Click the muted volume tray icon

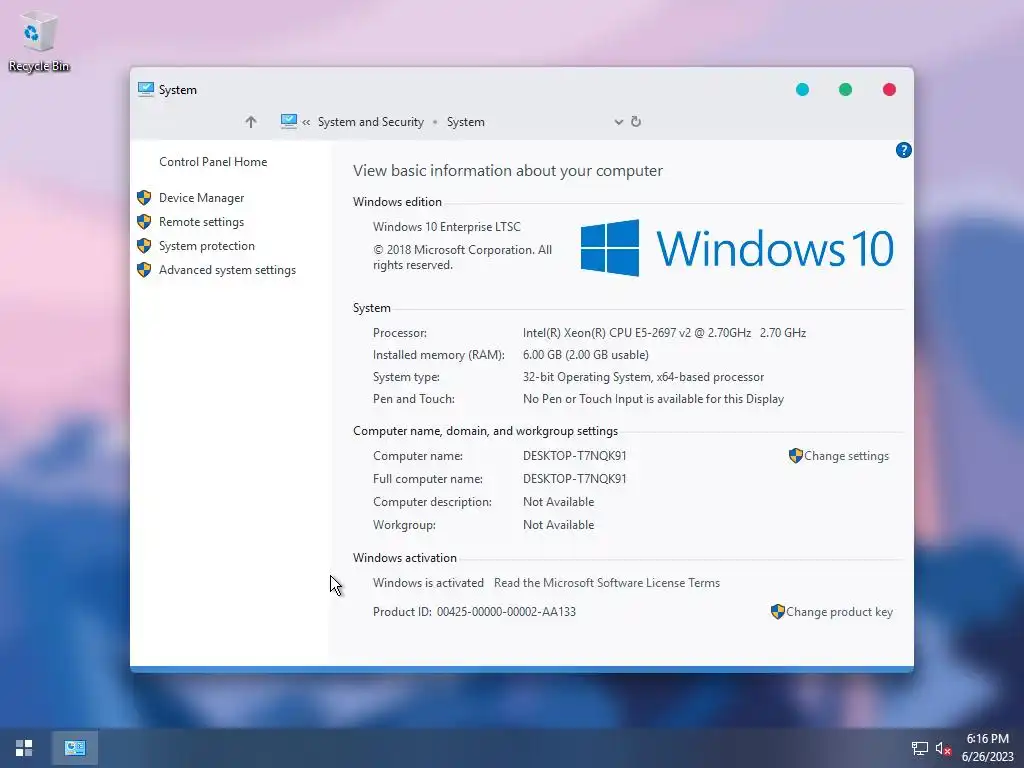(943, 748)
